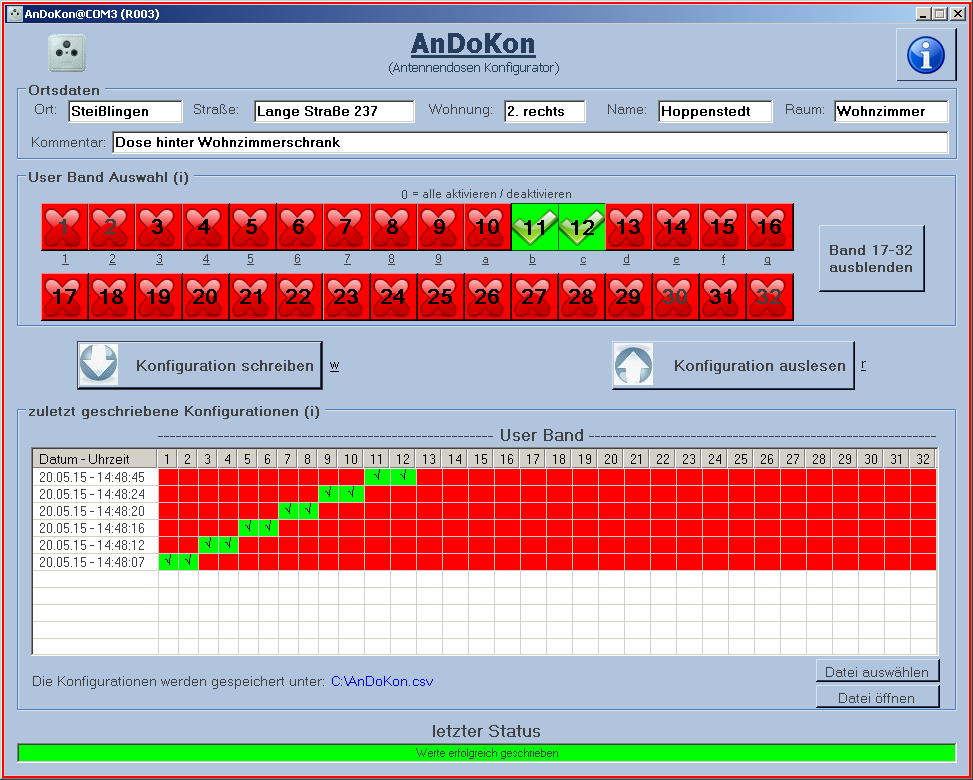Click the Datum - Uhrzeit column header

(x=93, y=459)
